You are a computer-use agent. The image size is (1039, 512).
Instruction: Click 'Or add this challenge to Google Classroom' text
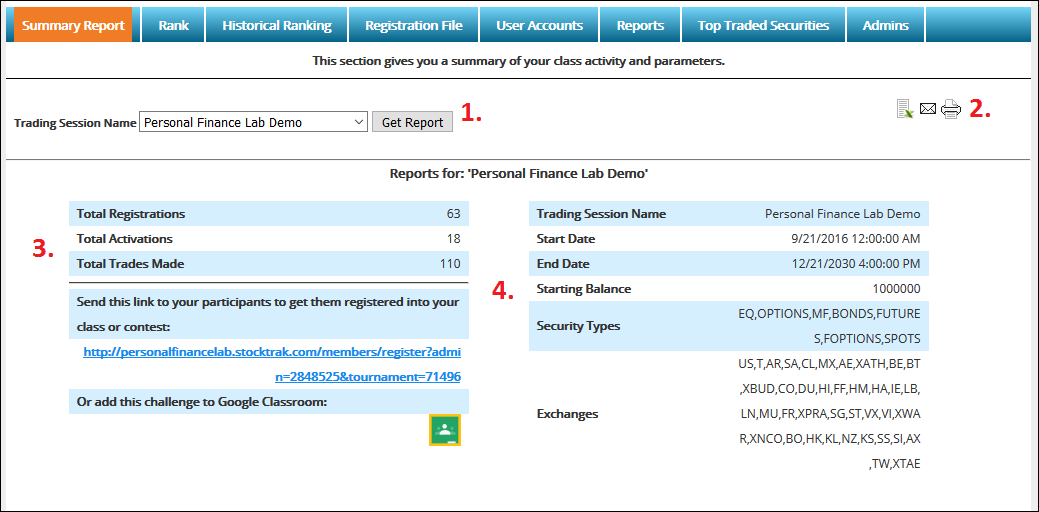coord(202,401)
